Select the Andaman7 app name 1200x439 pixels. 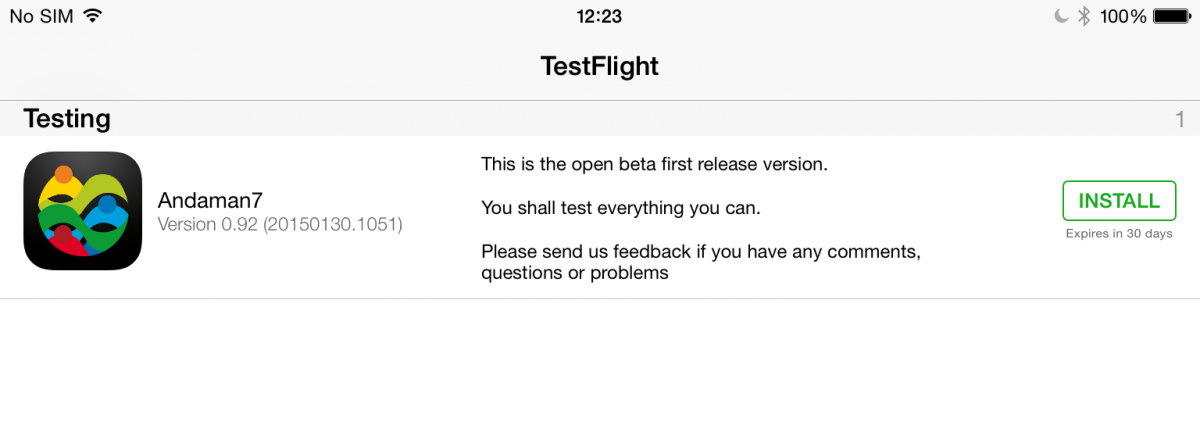tap(210, 201)
